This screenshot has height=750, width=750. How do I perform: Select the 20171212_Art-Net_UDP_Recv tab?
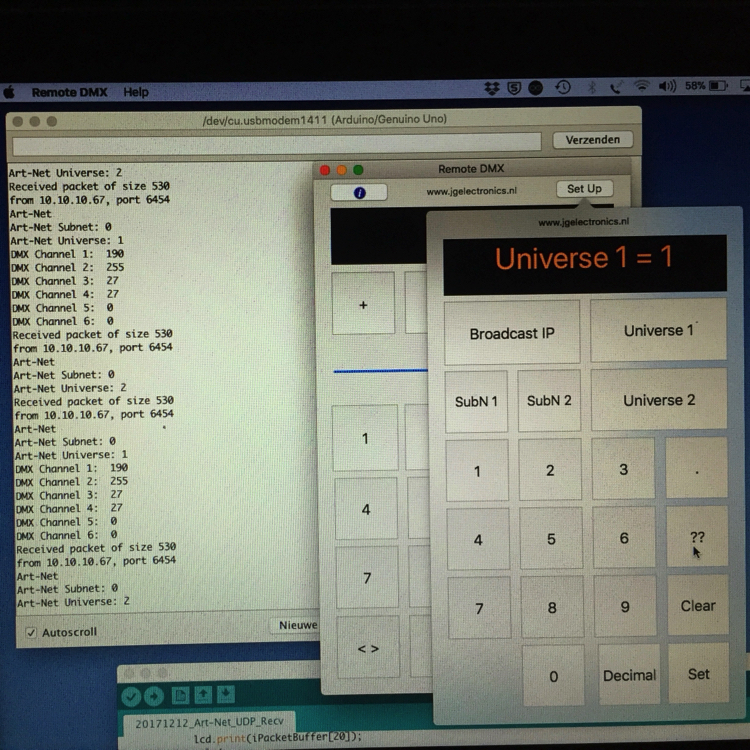[209, 722]
